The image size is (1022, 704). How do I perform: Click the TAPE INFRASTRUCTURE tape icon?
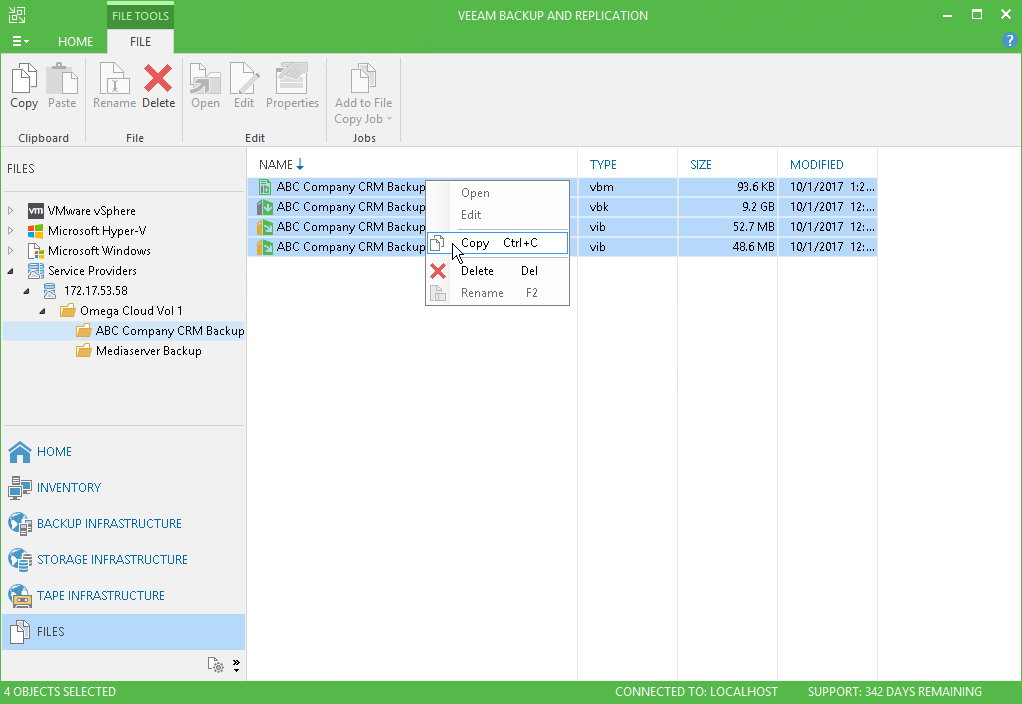point(20,595)
